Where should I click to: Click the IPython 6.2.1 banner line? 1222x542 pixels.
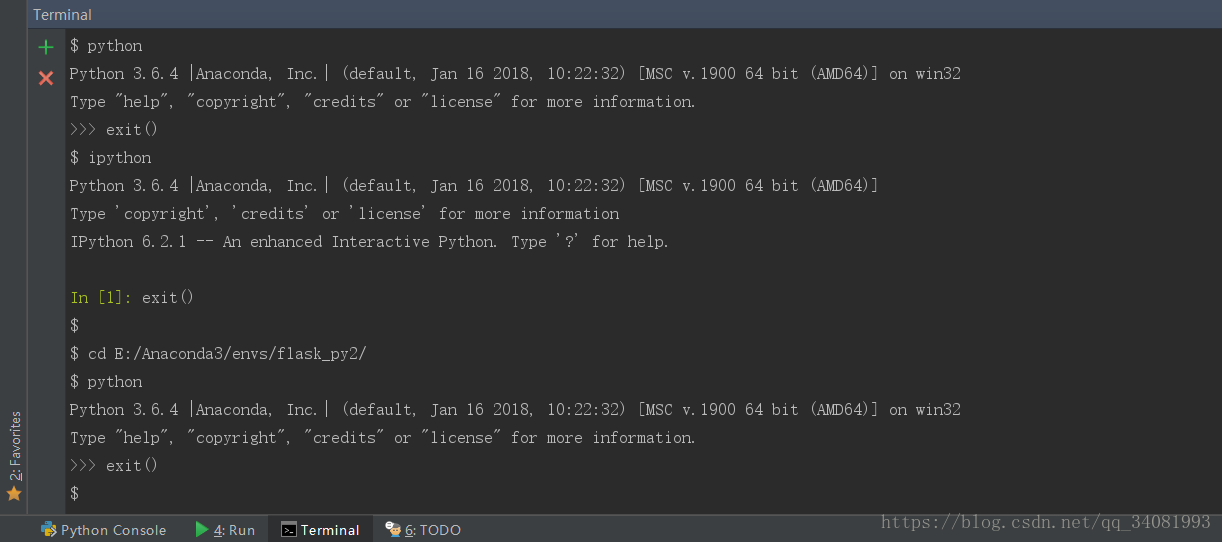pyautogui.click(x=369, y=241)
